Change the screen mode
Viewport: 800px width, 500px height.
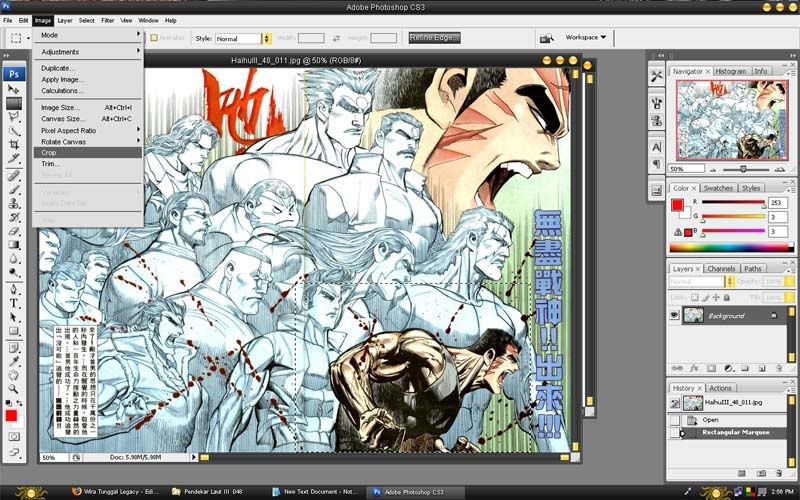[x=14, y=452]
